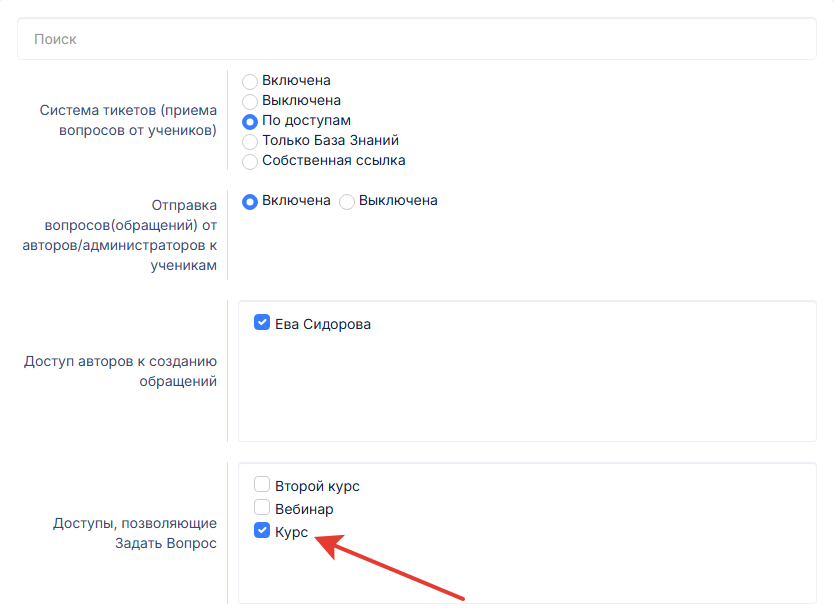Screen dimensions: 834x615
Task: Click the Доступы, позволяющие Задать Вопрос label
Action: coord(135,533)
